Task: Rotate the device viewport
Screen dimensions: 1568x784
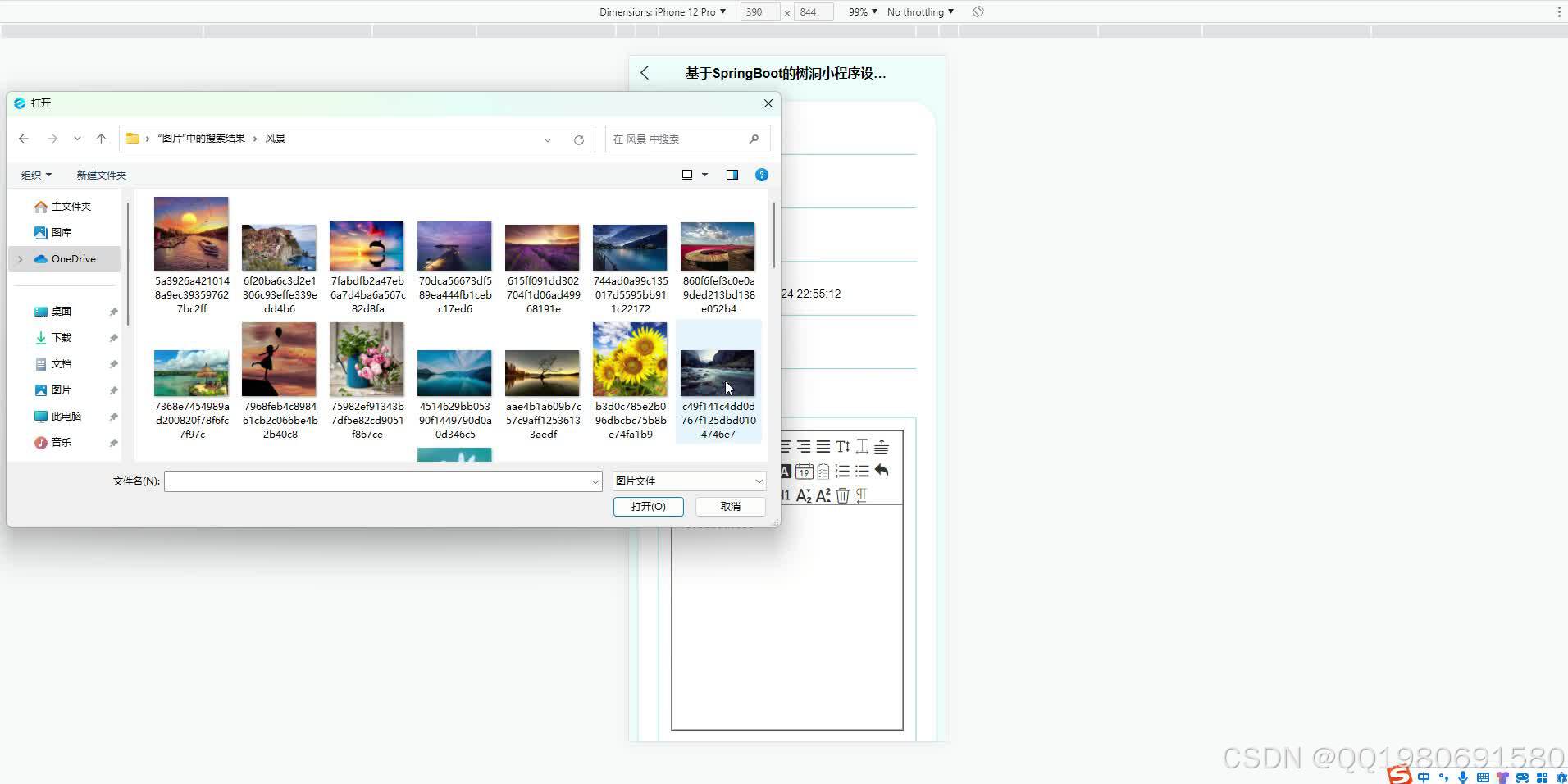Action: click(x=978, y=11)
